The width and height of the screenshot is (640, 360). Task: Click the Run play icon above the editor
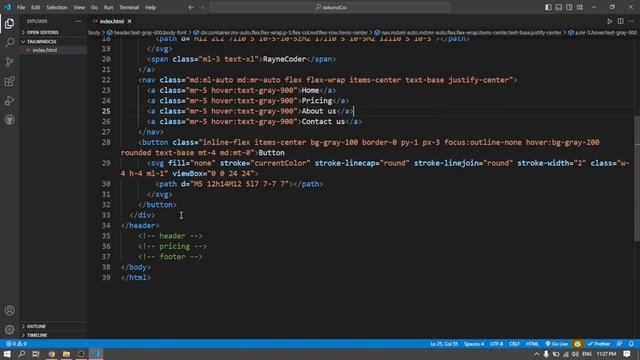point(609,21)
